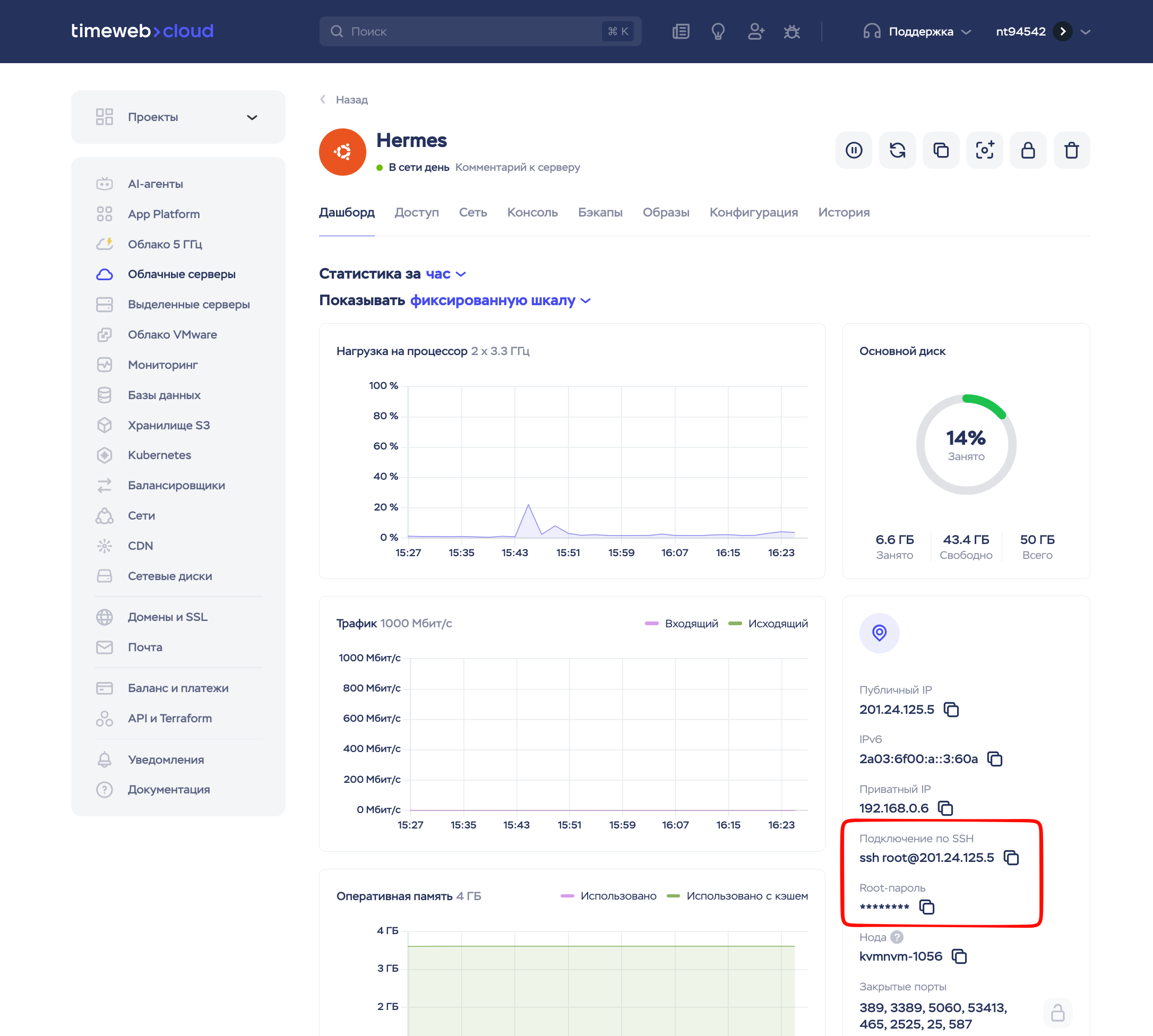Screen dimensions: 1153x1036
Task: Go back via the Назад link
Action: [344, 100]
